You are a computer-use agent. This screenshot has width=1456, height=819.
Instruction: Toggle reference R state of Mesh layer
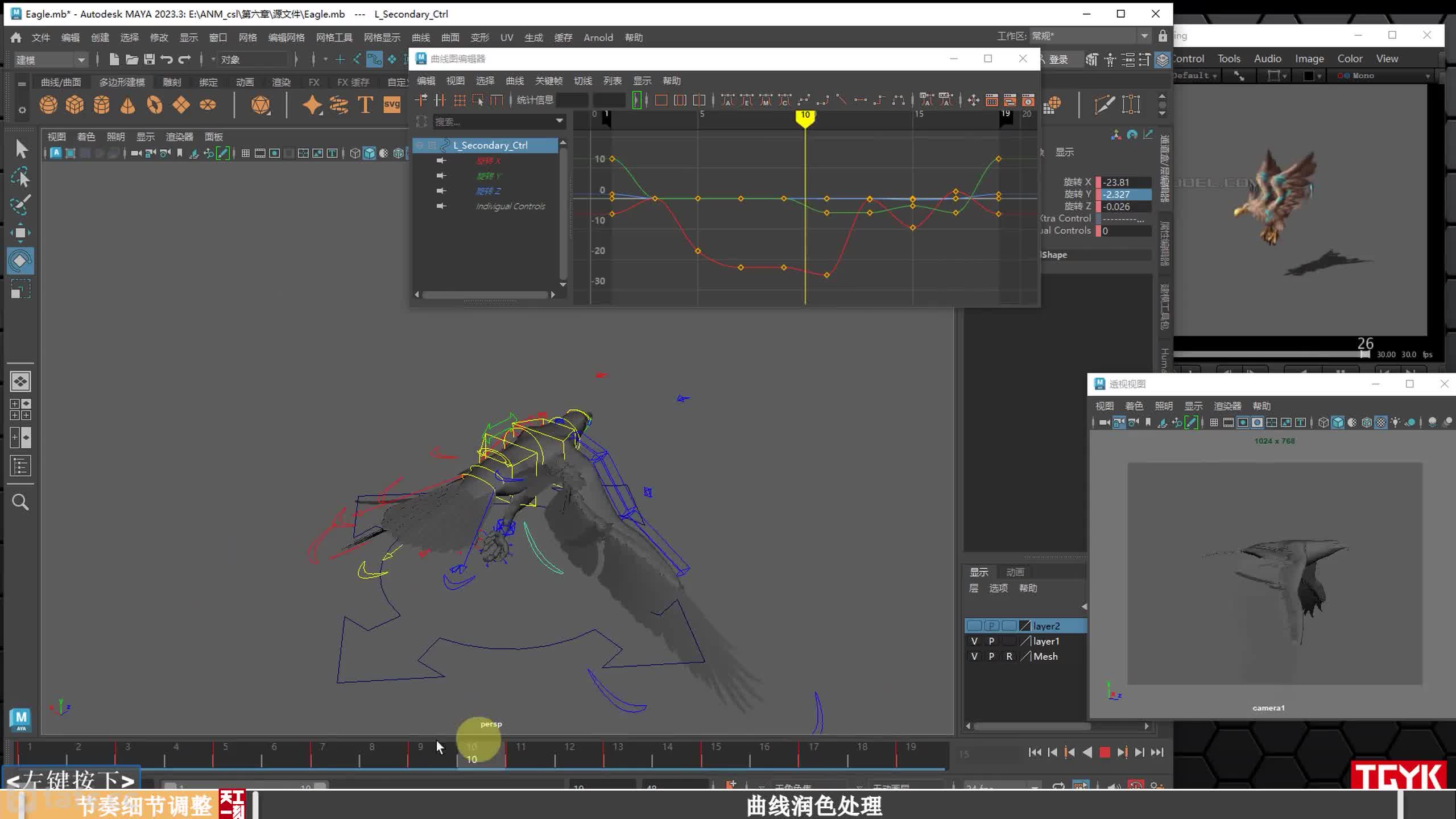[x=1009, y=656]
